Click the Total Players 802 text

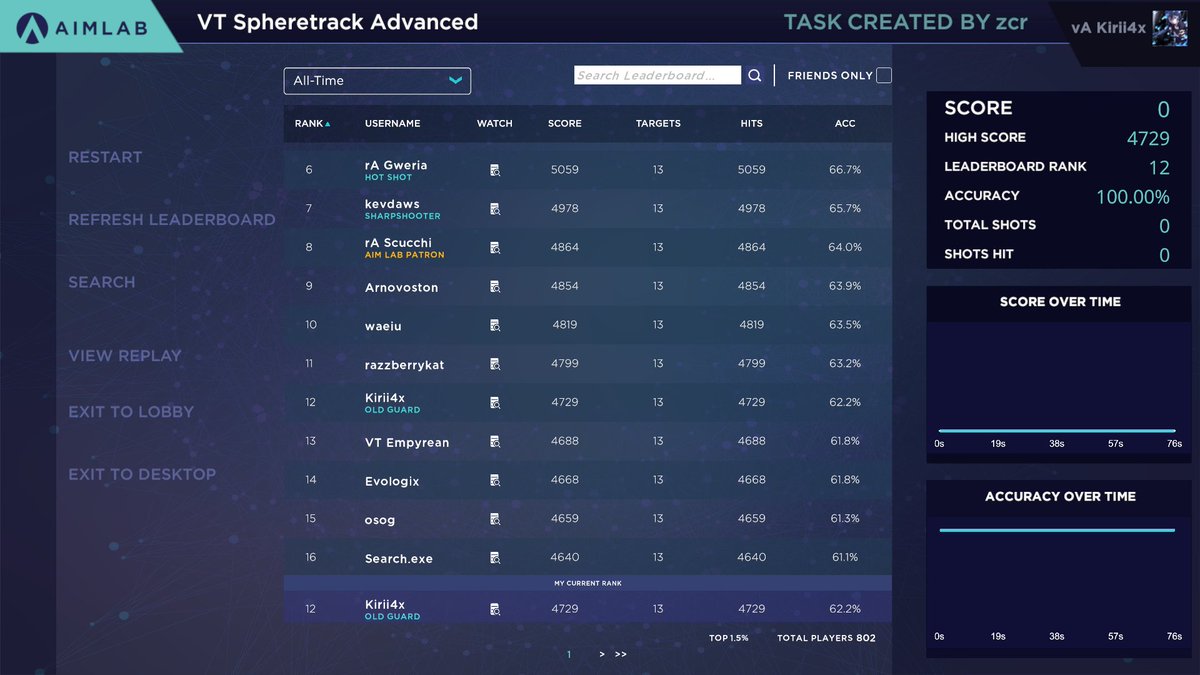826,638
